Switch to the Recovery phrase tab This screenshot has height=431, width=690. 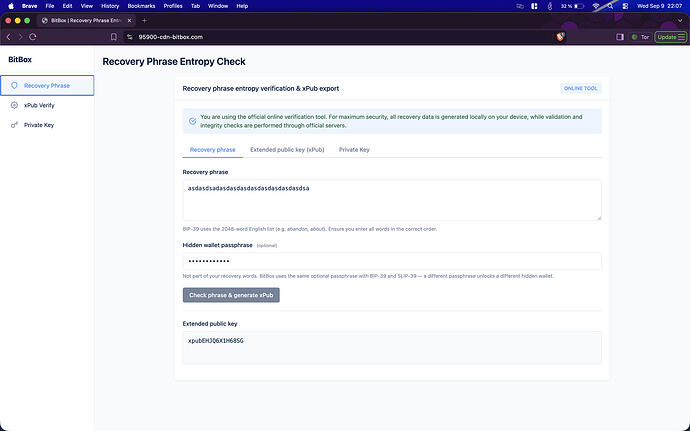tap(213, 150)
